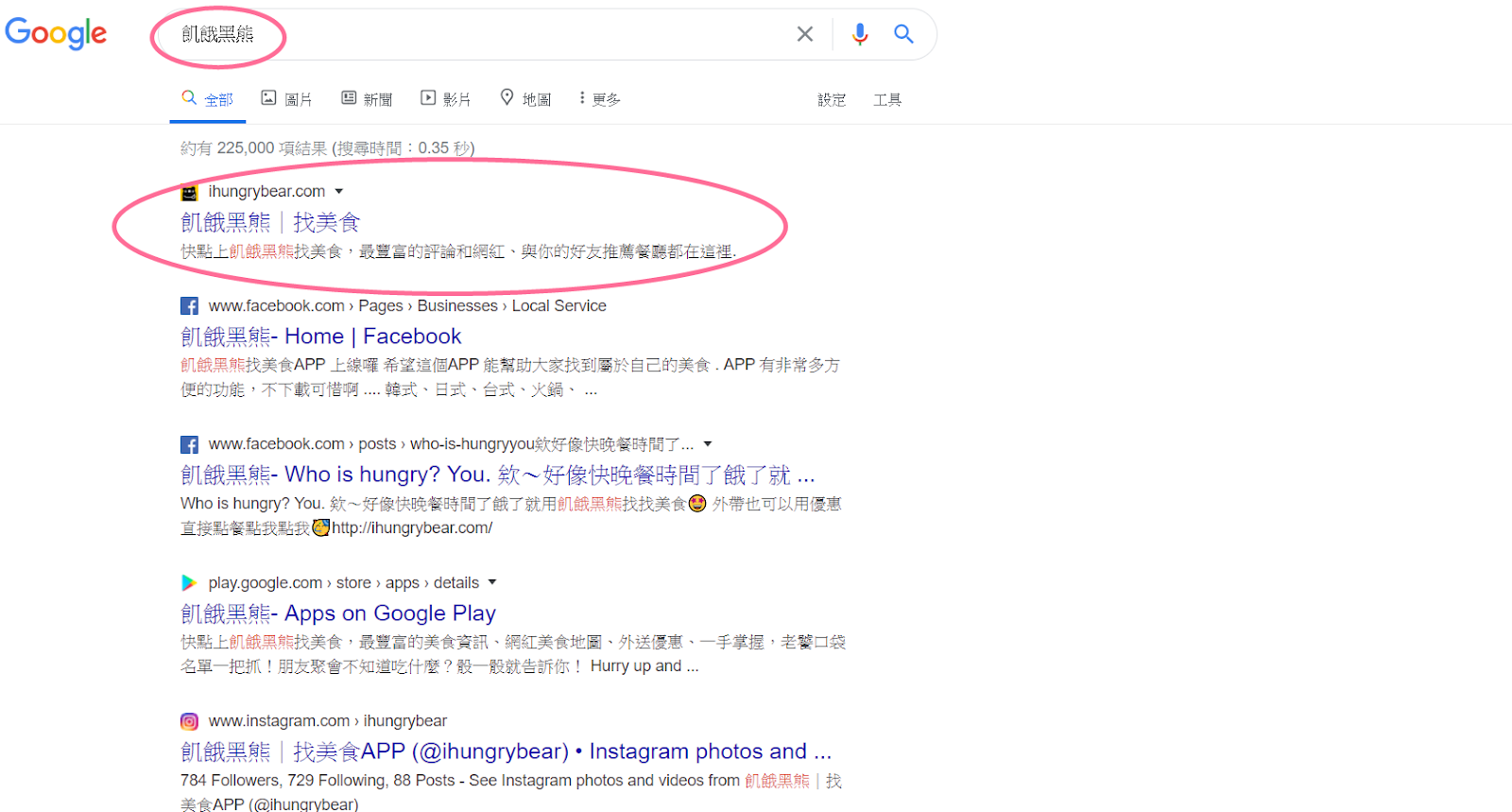1512x812 pixels.
Task: Open the Google logo homepage link
Action: pyautogui.click(x=56, y=34)
